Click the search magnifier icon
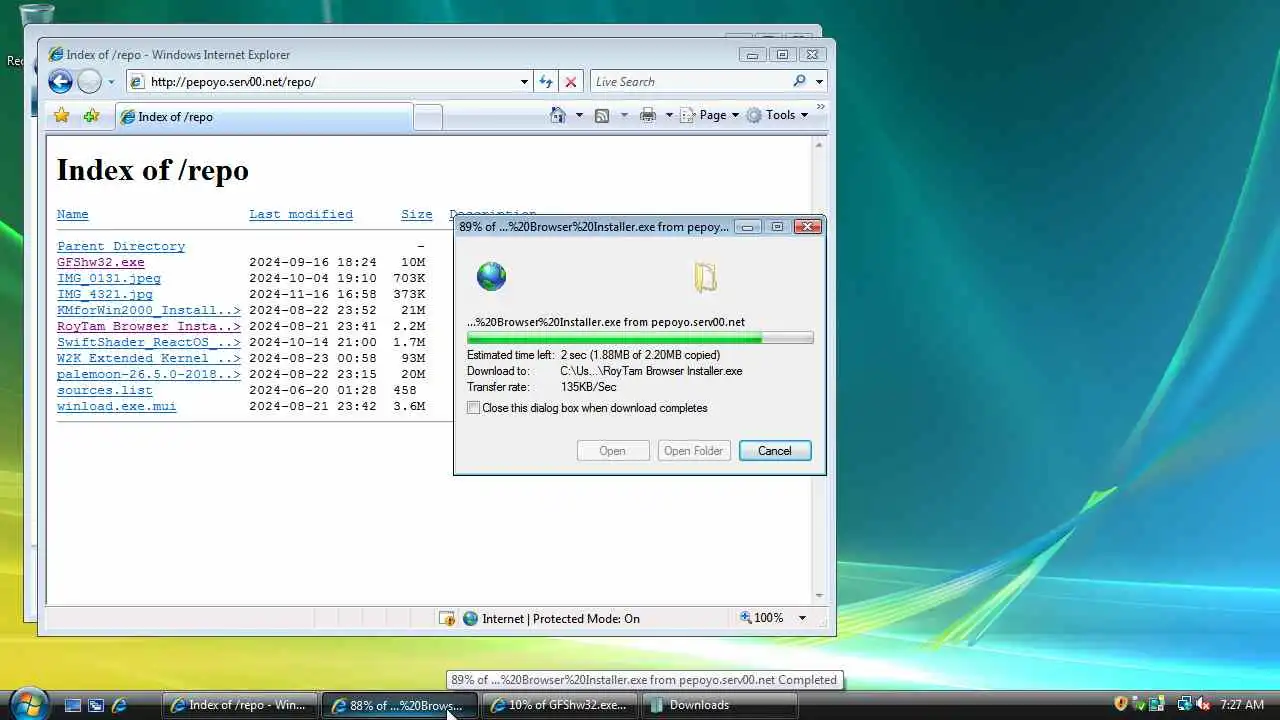Image resolution: width=1280 pixels, height=720 pixels. coord(799,82)
